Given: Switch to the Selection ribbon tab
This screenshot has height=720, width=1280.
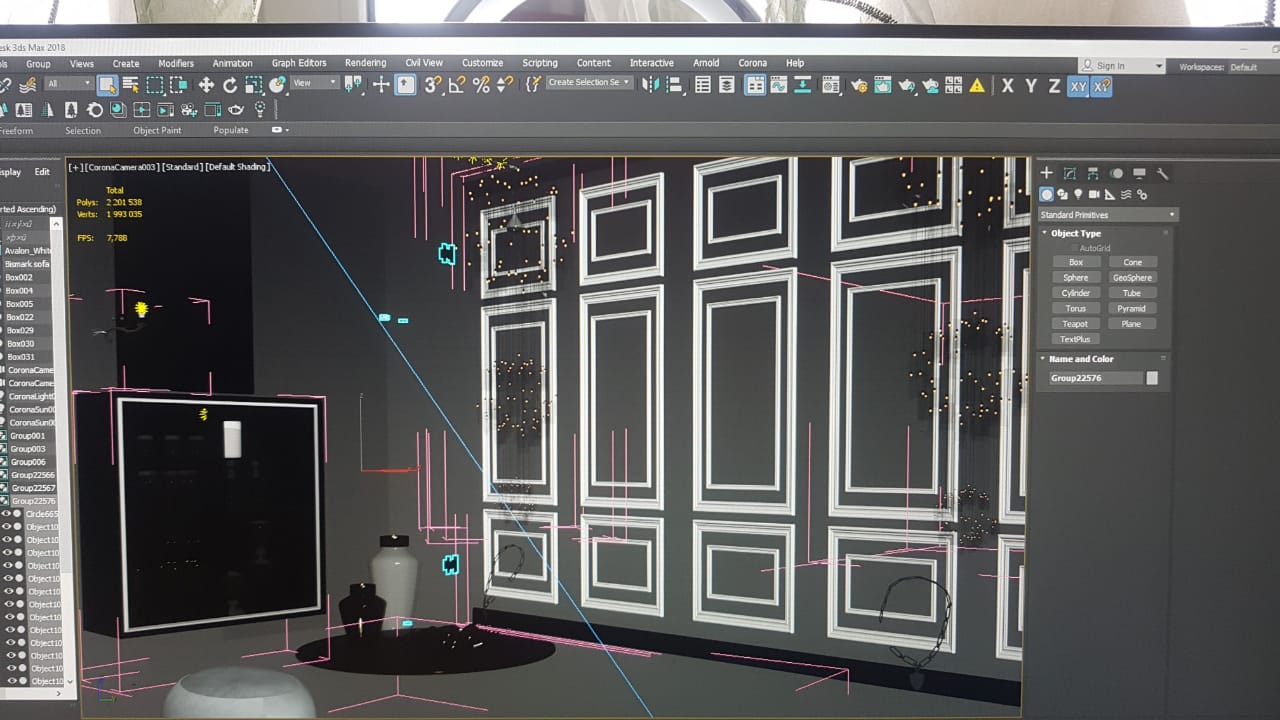Looking at the screenshot, I should (83, 130).
